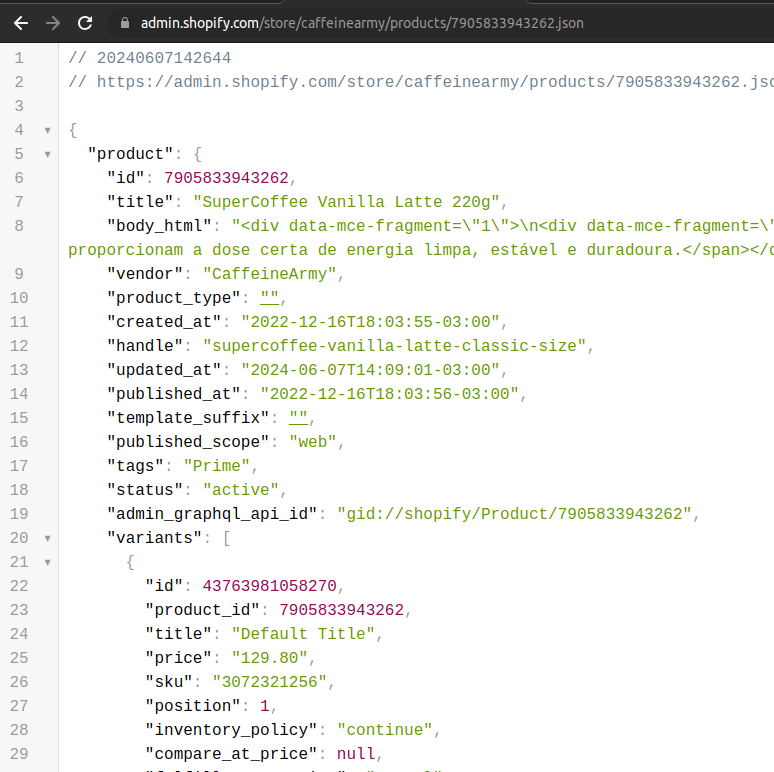The height and width of the screenshot is (772, 774).
Task: Focus the address bar URL
Action: 362,23
